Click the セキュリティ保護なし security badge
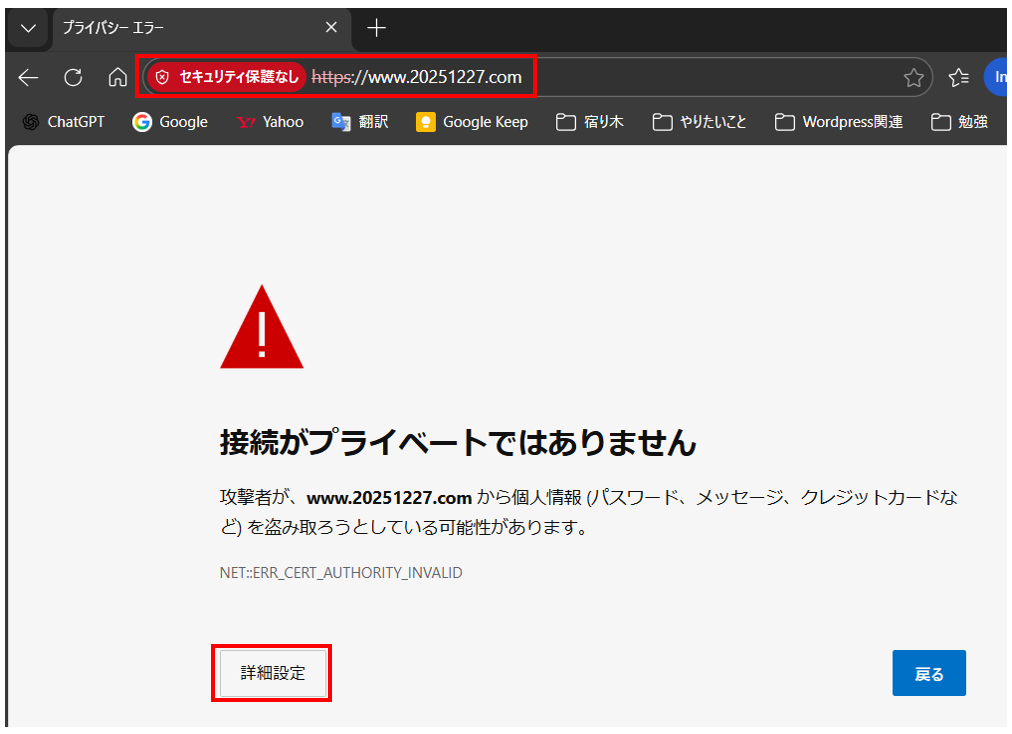 click(x=227, y=77)
